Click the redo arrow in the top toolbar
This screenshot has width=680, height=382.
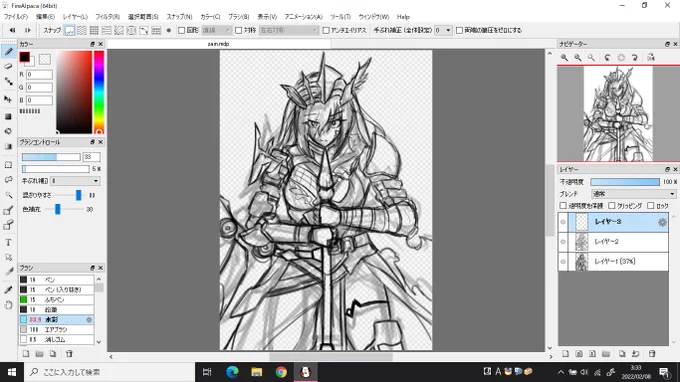click(x=27, y=30)
